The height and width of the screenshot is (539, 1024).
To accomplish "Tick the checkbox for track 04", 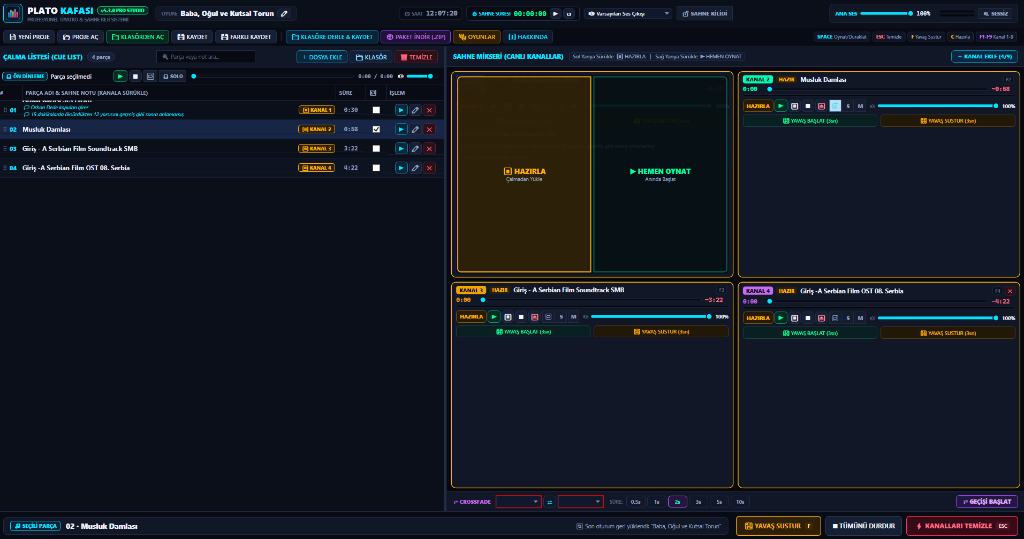I will (x=376, y=168).
